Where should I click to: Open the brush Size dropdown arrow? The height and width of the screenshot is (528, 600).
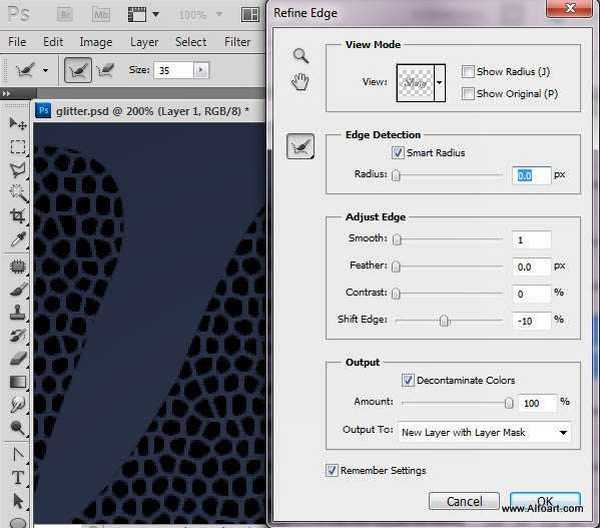202,70
